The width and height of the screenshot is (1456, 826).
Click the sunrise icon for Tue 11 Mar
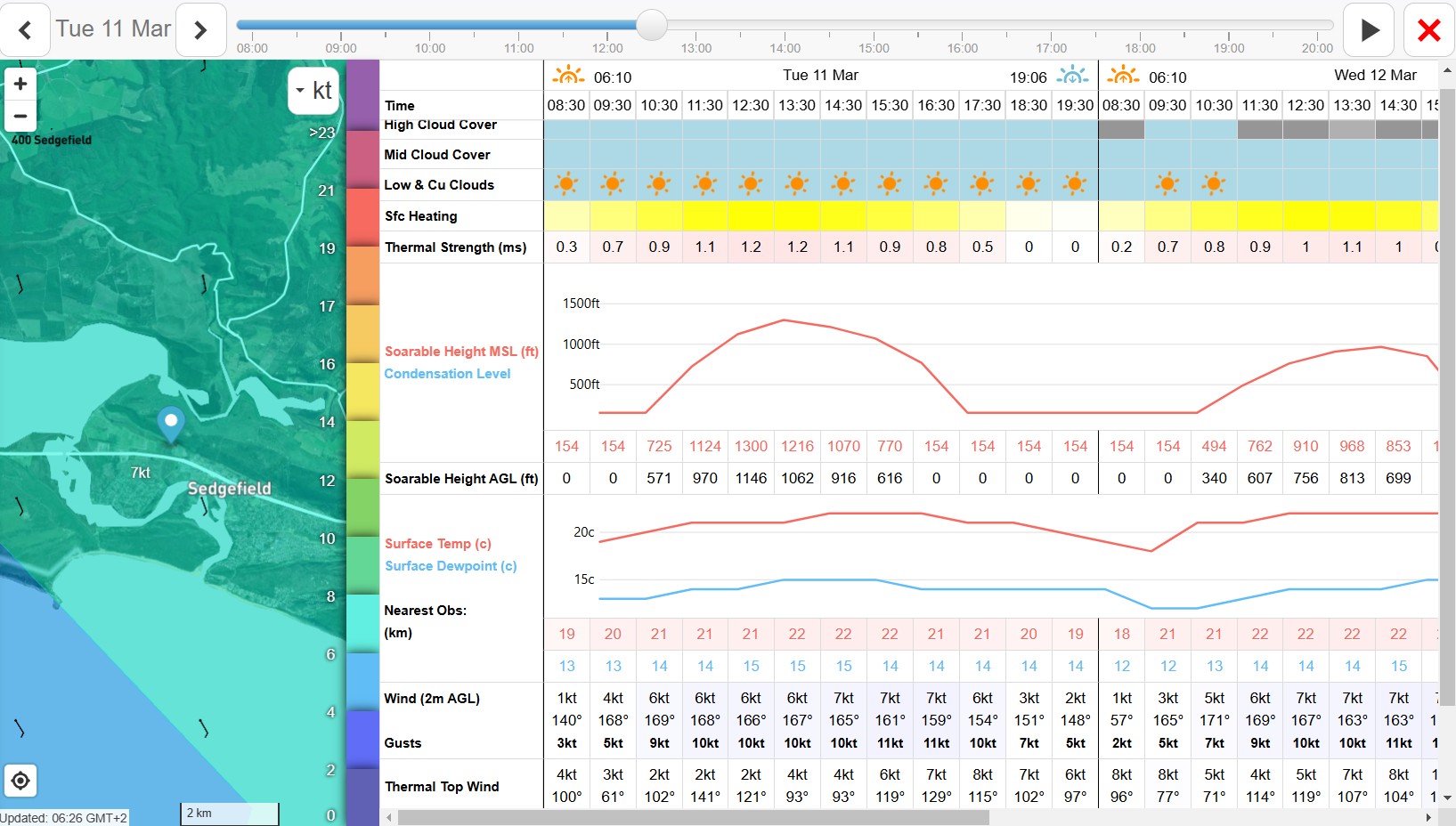[568, 75]
